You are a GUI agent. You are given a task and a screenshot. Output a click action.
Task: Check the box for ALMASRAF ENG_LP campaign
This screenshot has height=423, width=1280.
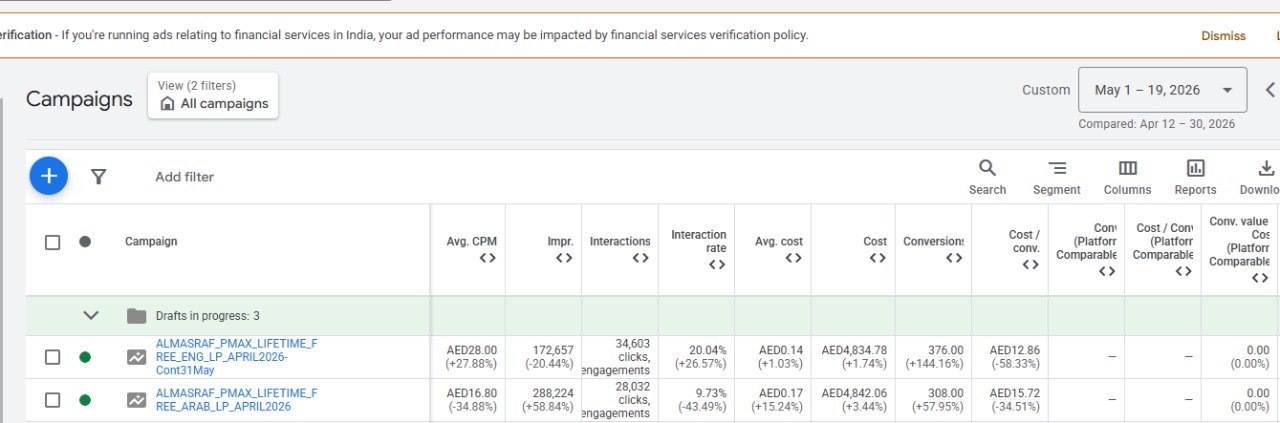tap(52, 357)
